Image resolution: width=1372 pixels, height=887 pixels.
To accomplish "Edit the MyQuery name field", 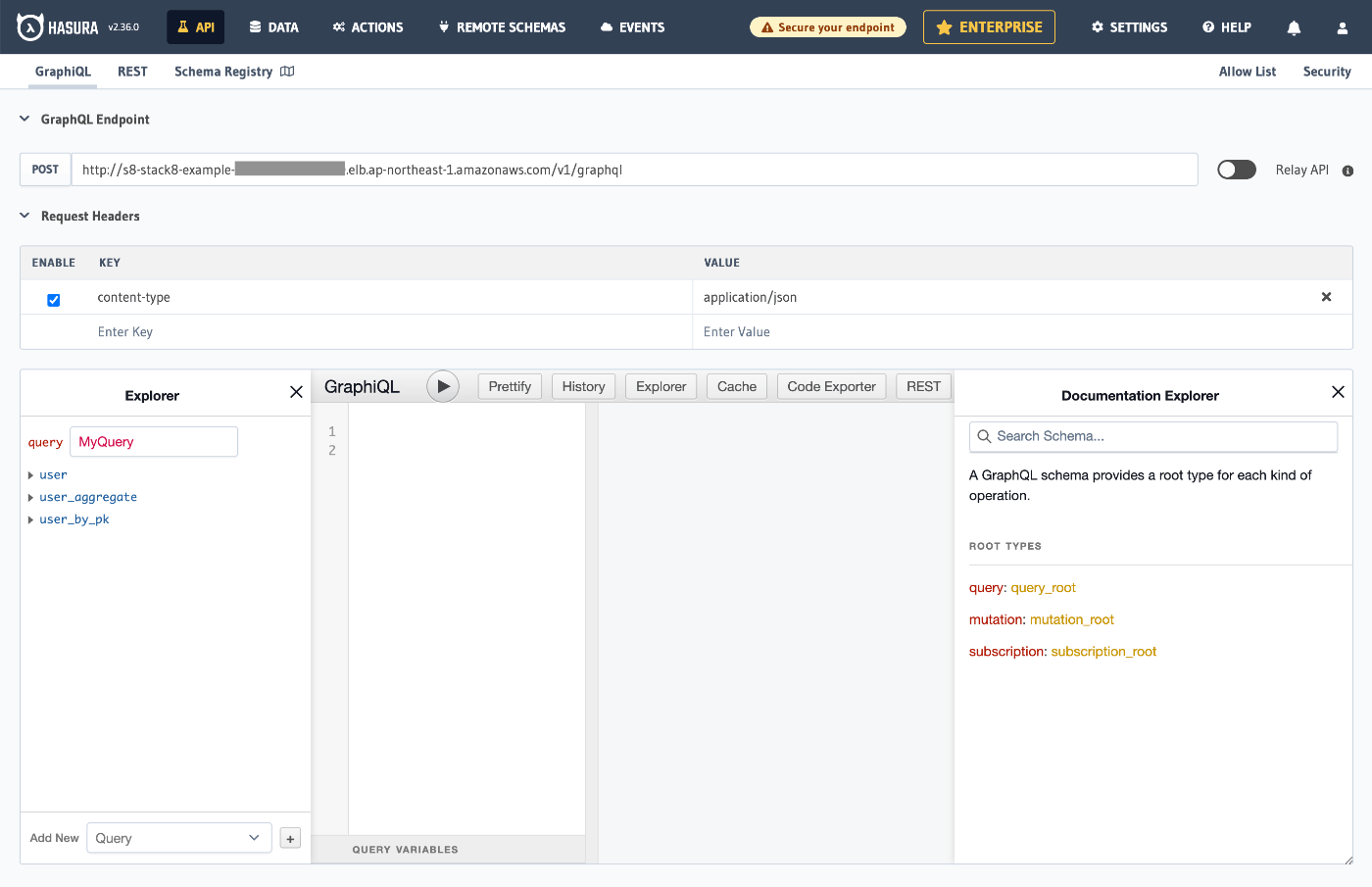I will point(154,442).
